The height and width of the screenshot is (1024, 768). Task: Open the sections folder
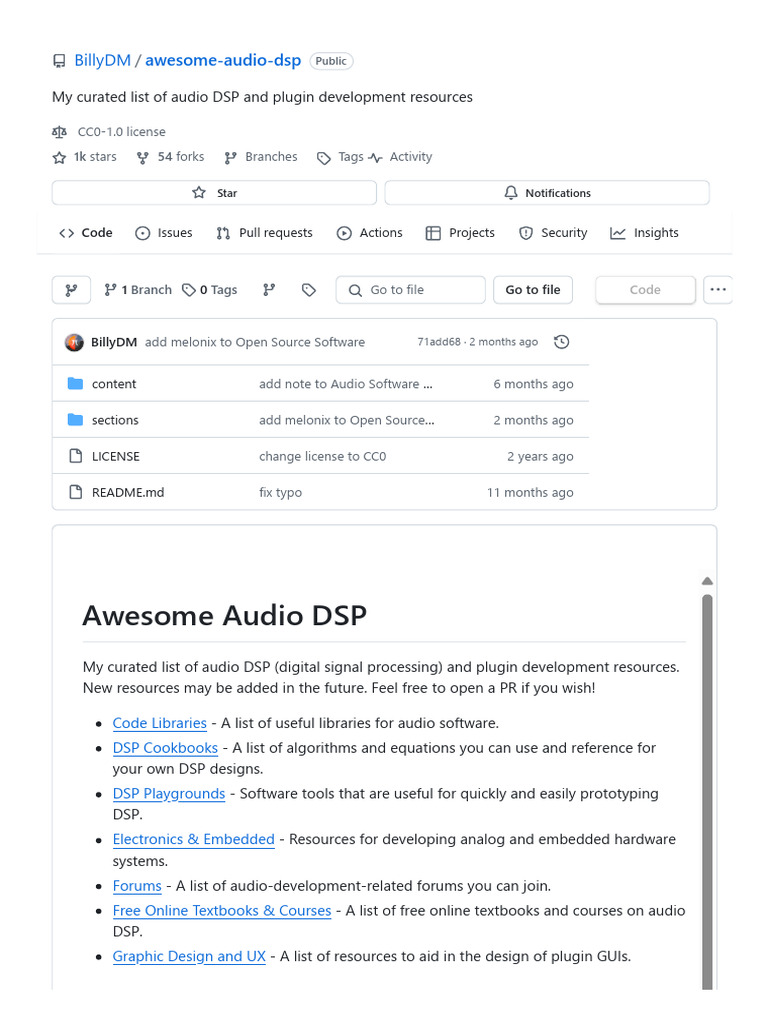[116, 420]
